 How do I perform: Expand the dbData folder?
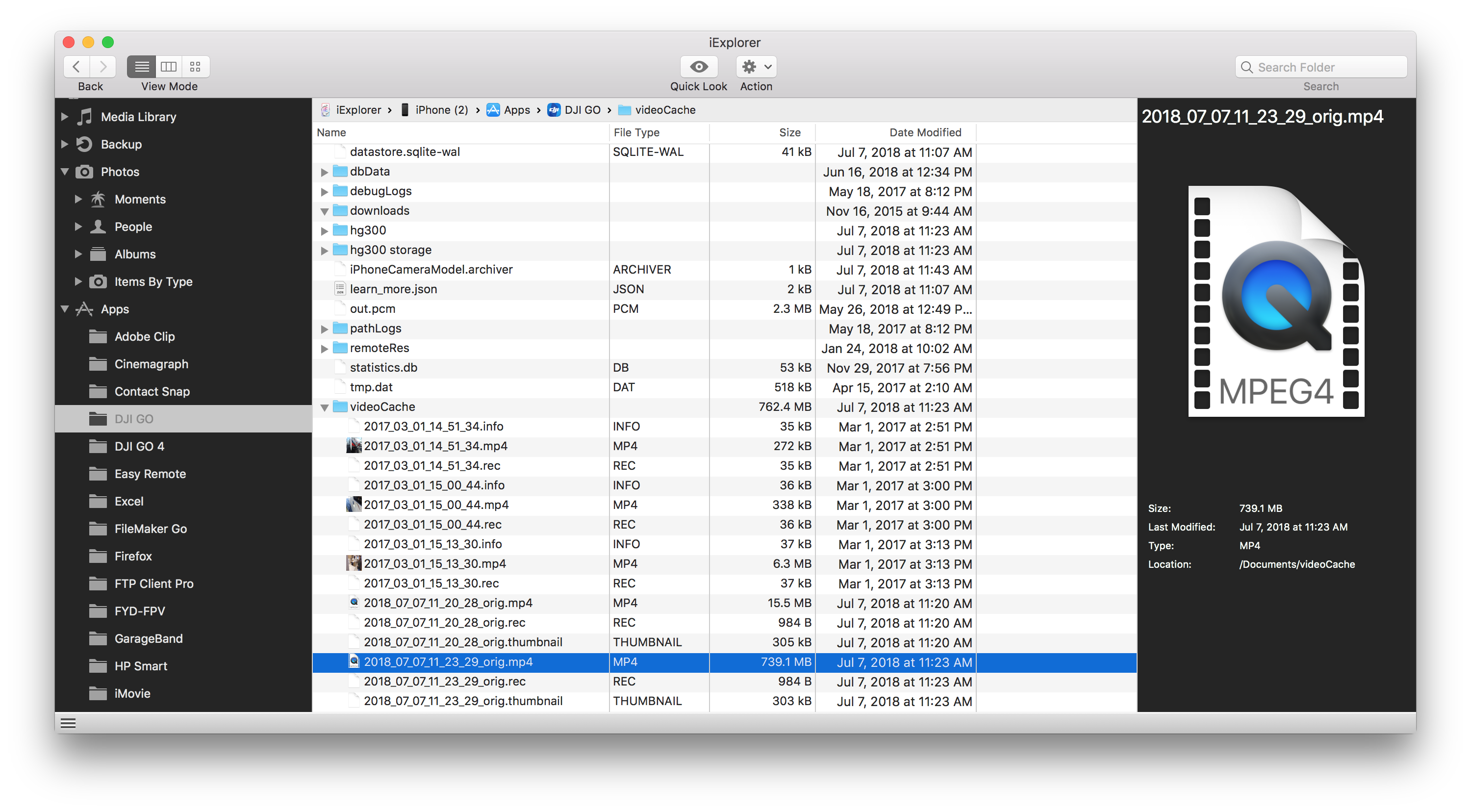(x=324, y=172)
